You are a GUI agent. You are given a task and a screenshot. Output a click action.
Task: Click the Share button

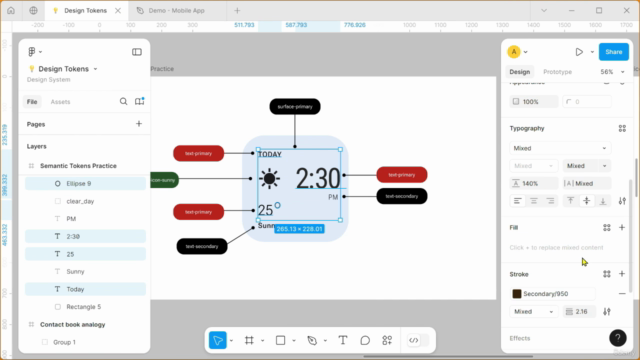pos(613,52)
